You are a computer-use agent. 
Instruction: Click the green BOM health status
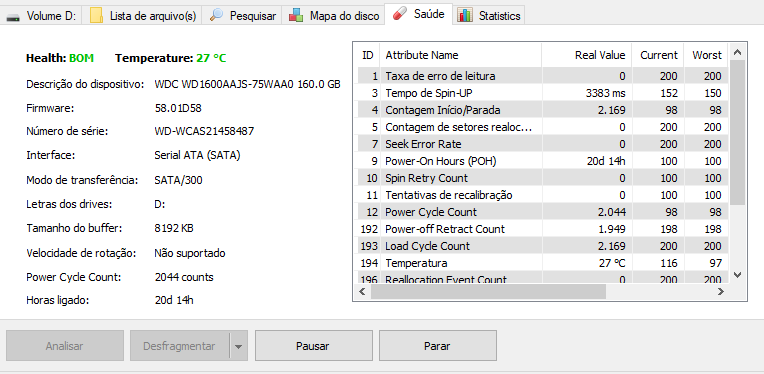click(x=81, y=58)
